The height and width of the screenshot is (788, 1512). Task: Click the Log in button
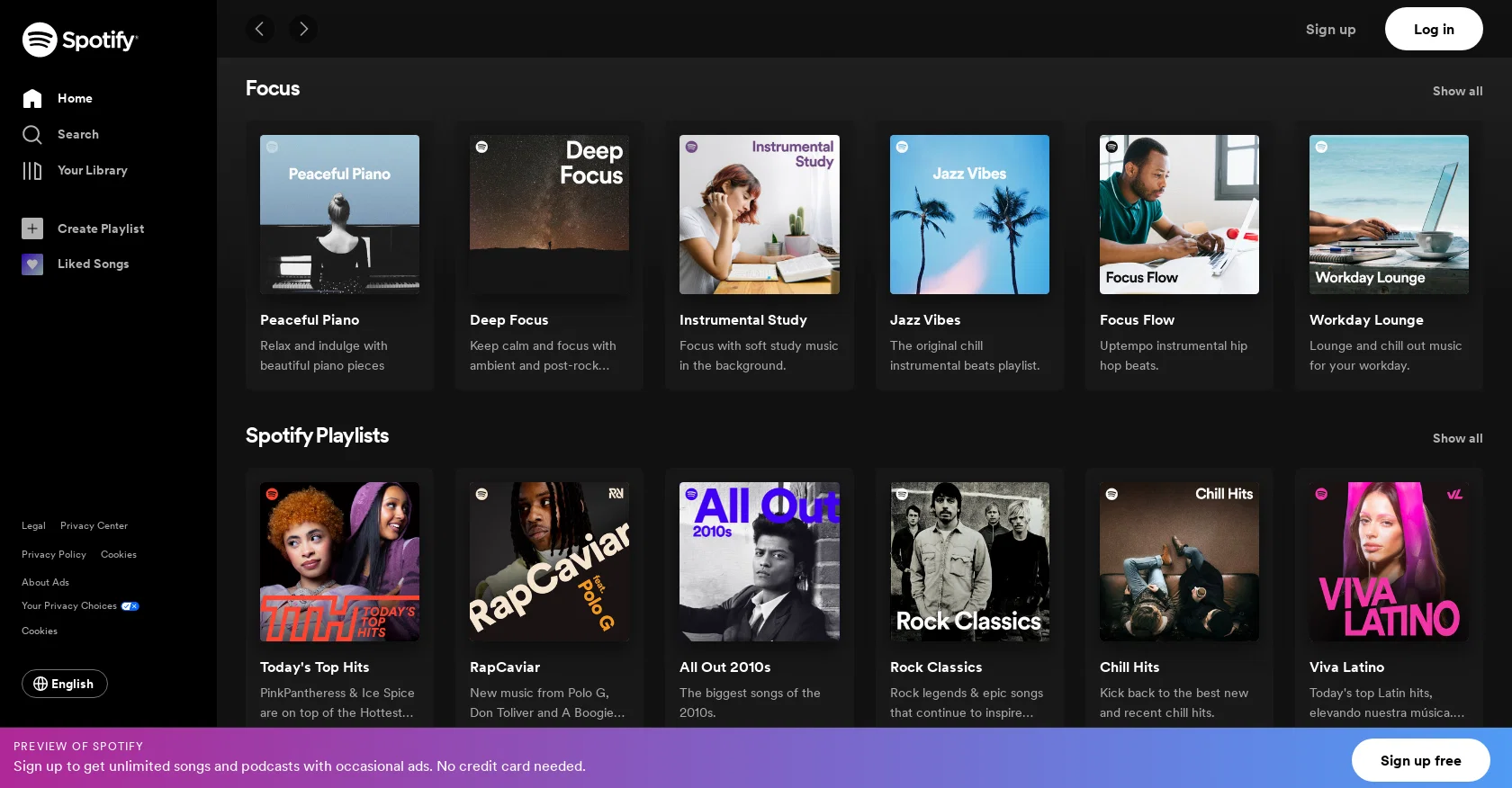tap(1434, 29)
